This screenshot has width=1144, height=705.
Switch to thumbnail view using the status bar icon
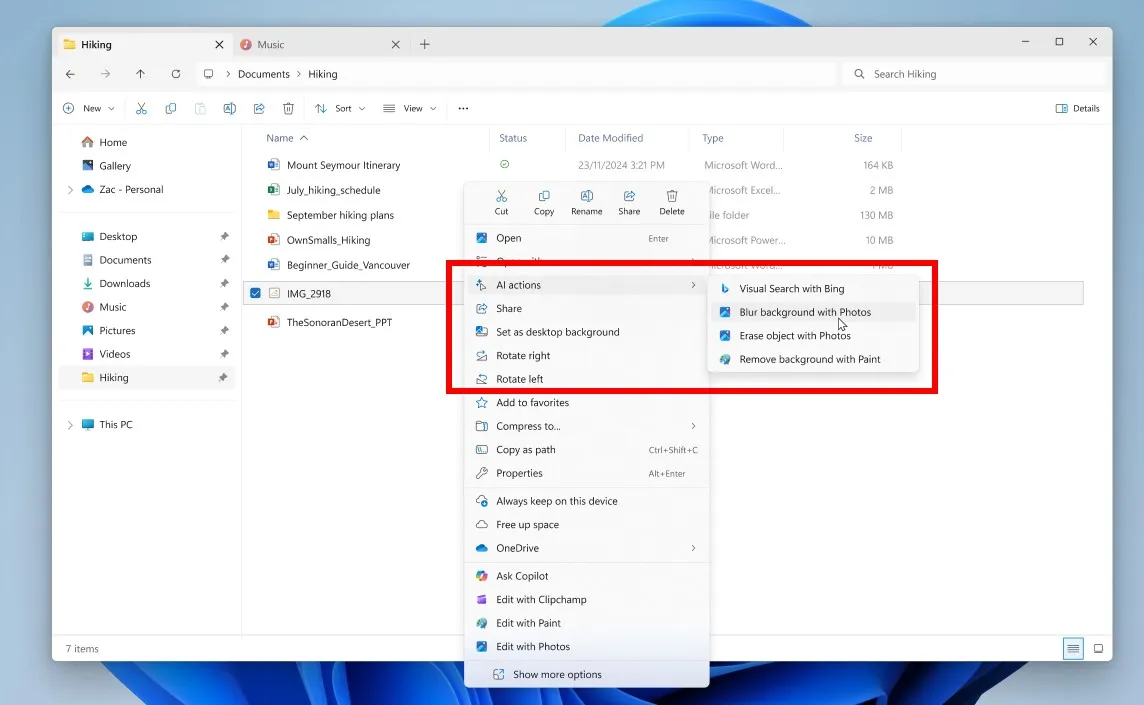click(x=1100, y=648)
